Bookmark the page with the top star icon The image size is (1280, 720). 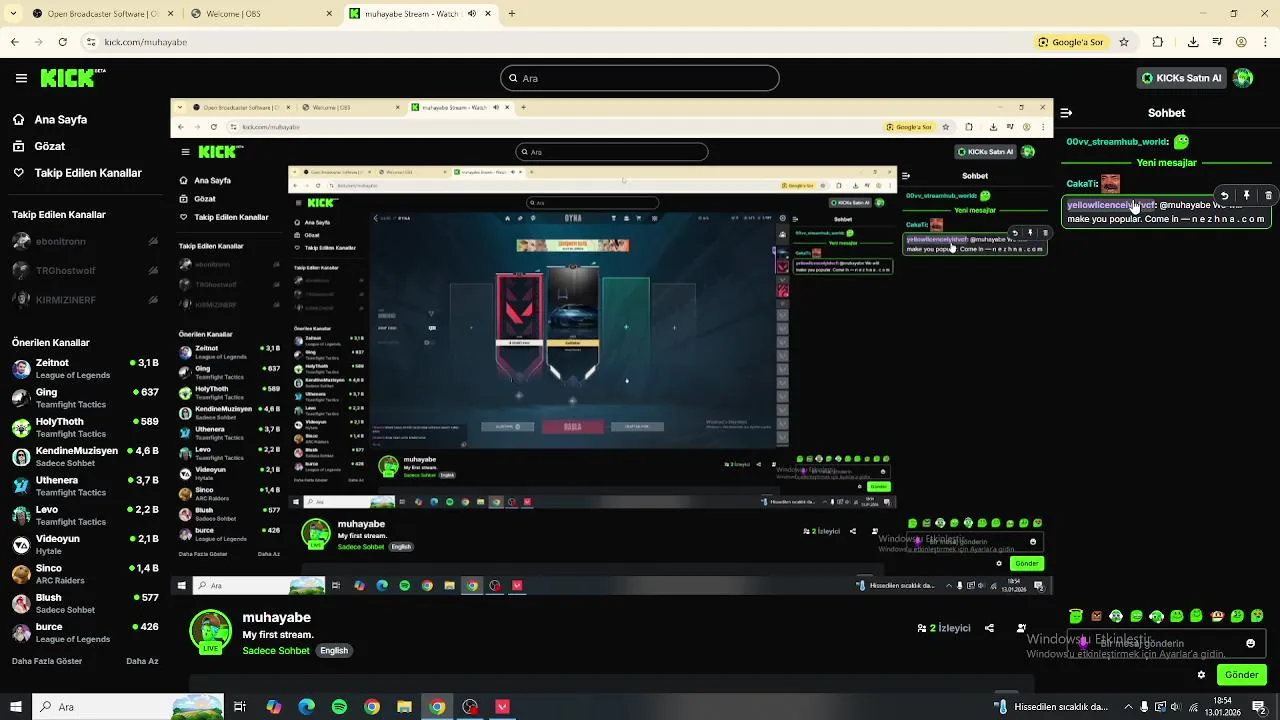point(1124,42)
